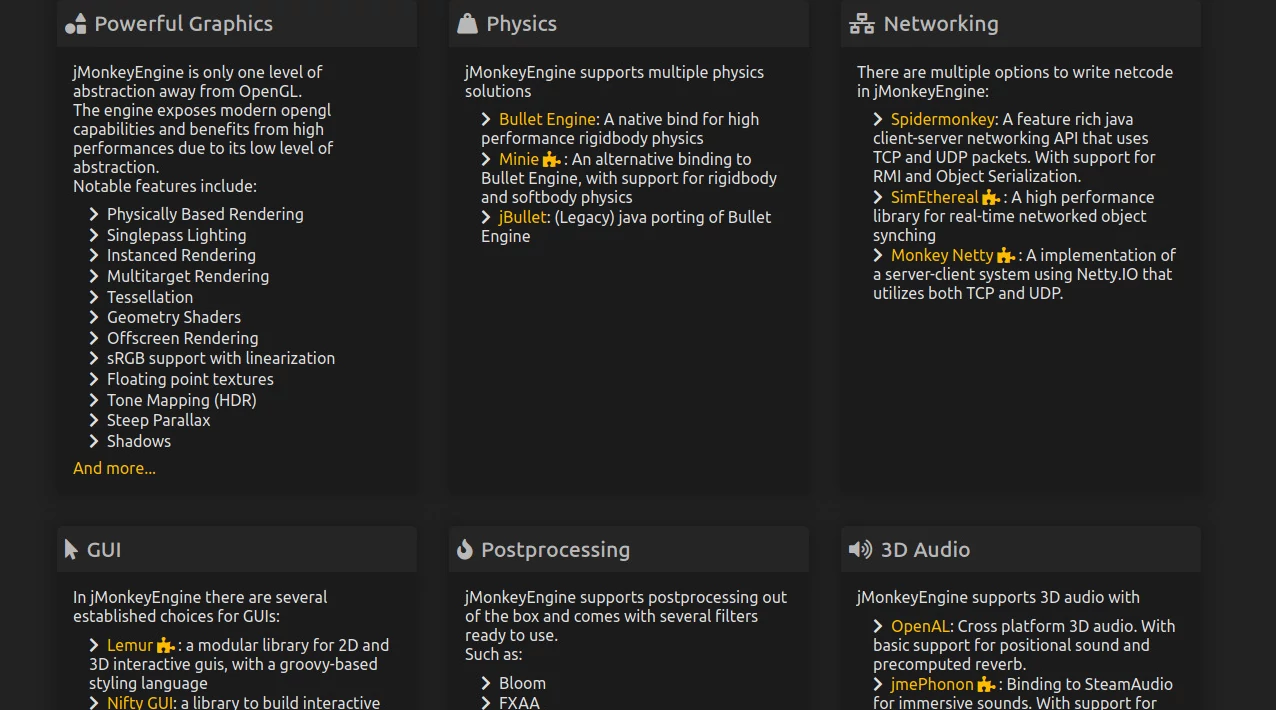The image size is (1276, 710).
Task: Click the puzzle icon after Monkey Netty
Action: (x=1005, y=256)
